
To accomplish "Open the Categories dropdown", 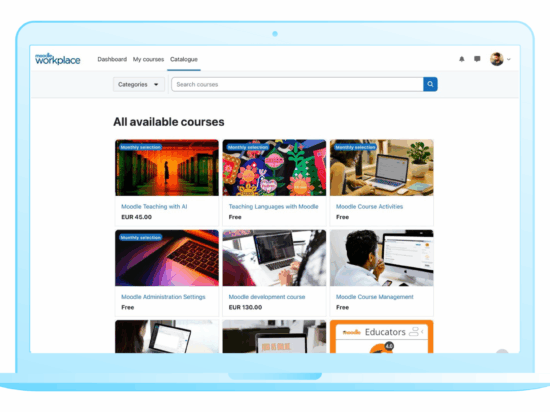I will click(x=139, y=85).
